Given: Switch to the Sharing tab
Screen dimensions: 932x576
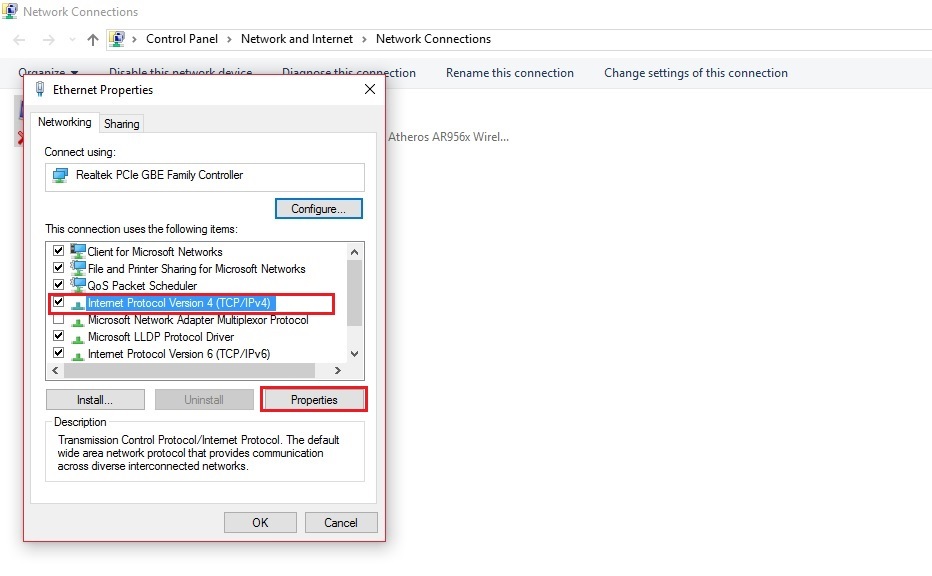Looking at the screenshot, I should 122,124.
